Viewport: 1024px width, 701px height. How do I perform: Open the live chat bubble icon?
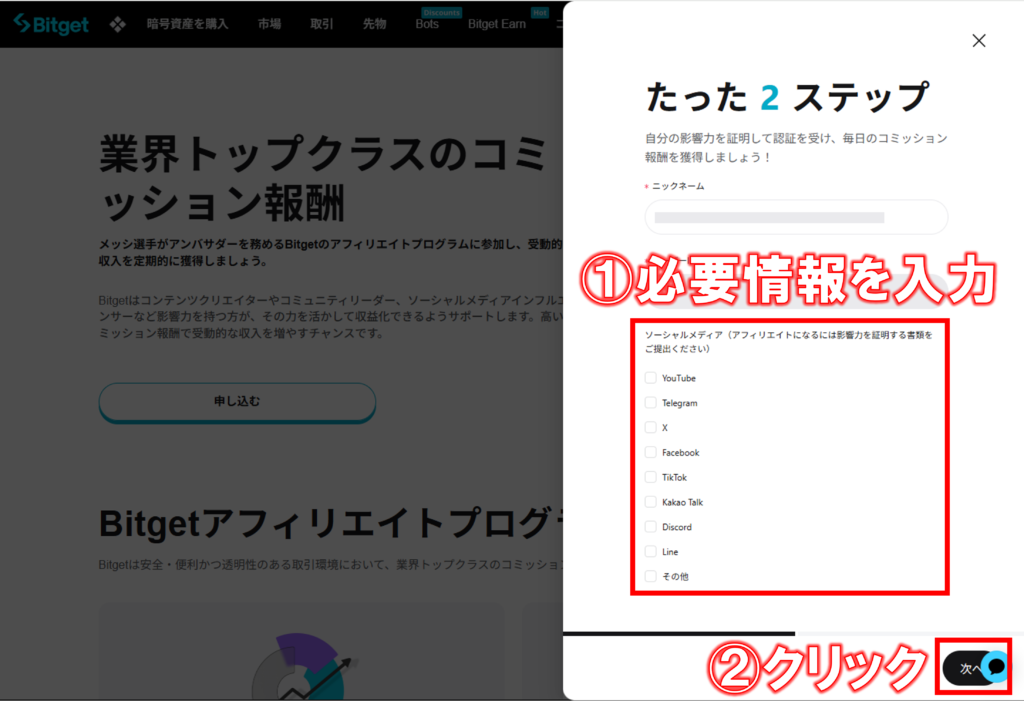996,666
